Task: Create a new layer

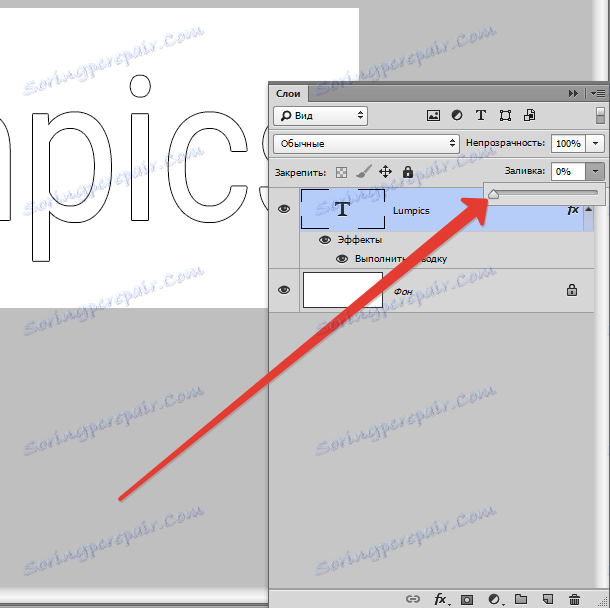Action: coord(548,599)
